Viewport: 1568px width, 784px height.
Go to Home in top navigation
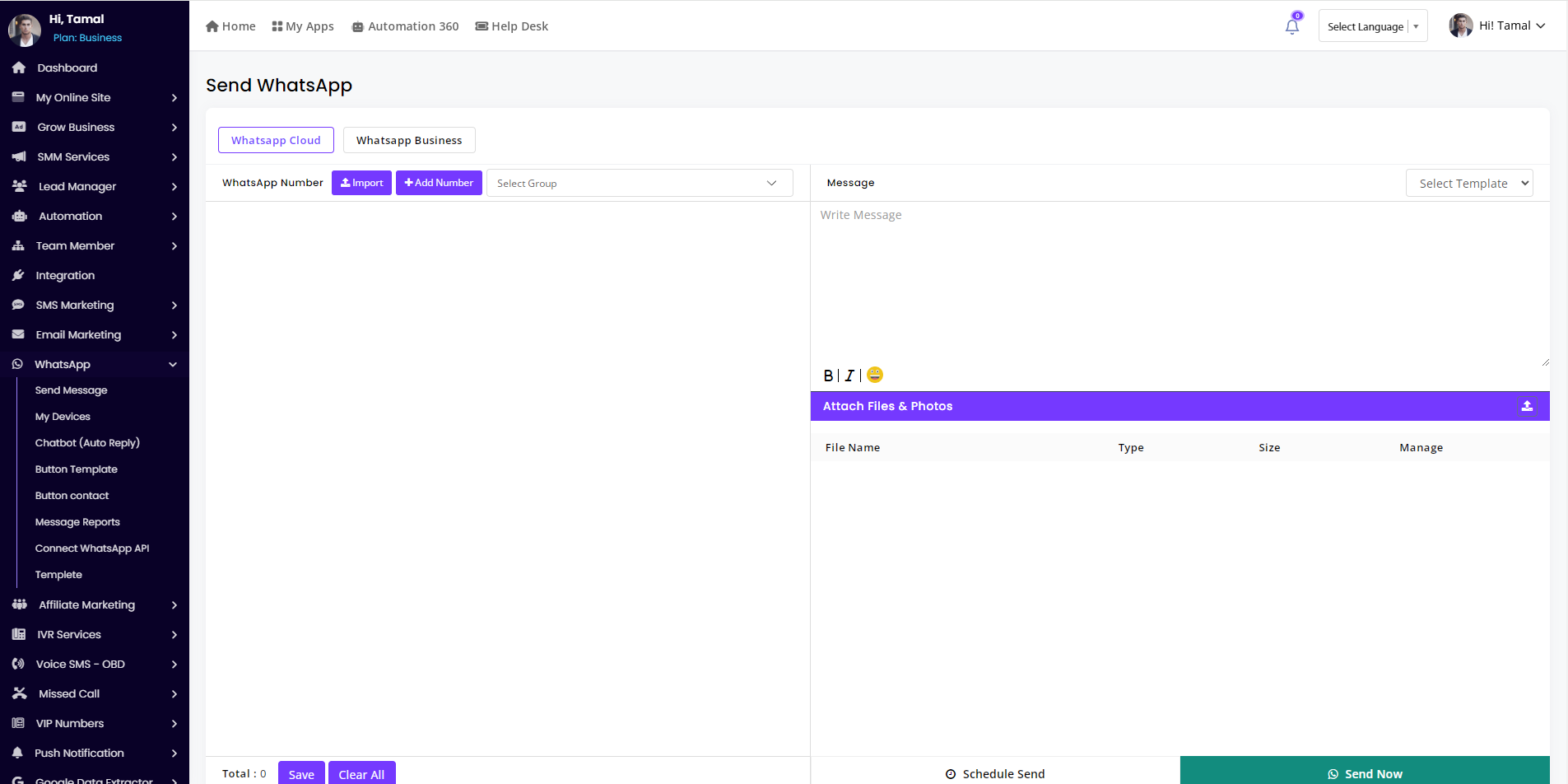point(230,26)
